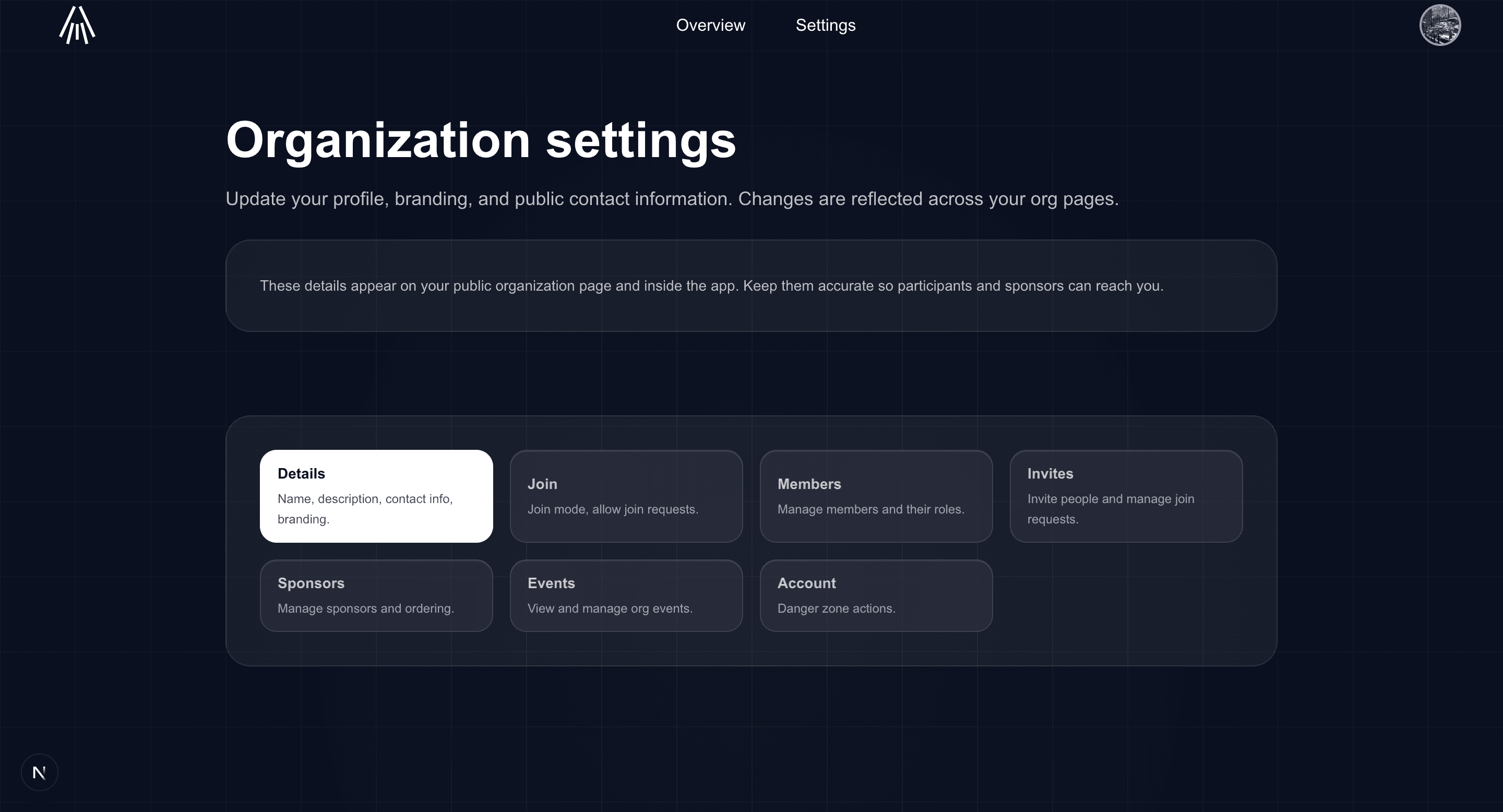Go to the Overview nav link
The height and width of the screenshot is (812, 1503).
[710, 25]
